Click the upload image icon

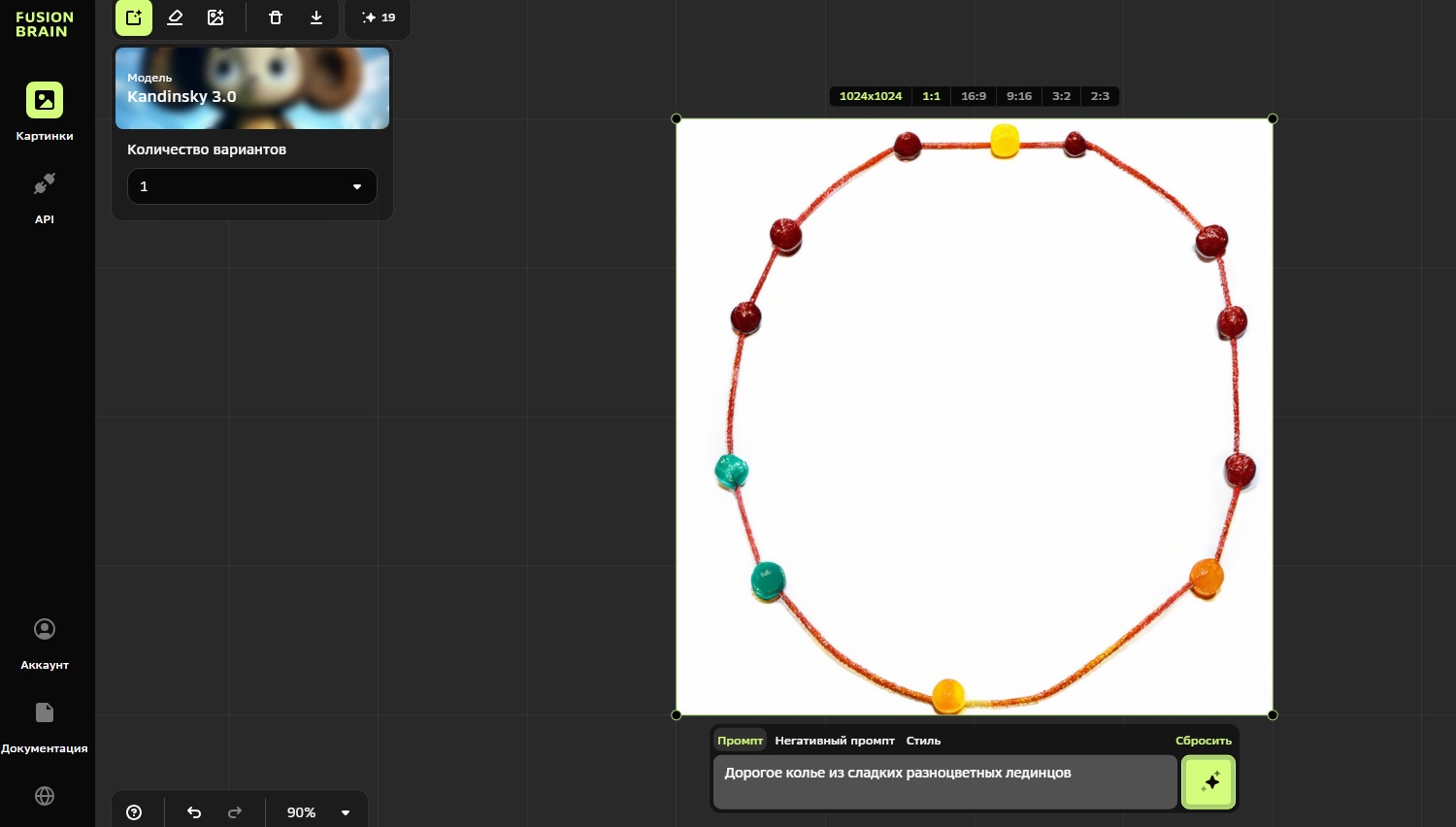[x=215, y=17]
